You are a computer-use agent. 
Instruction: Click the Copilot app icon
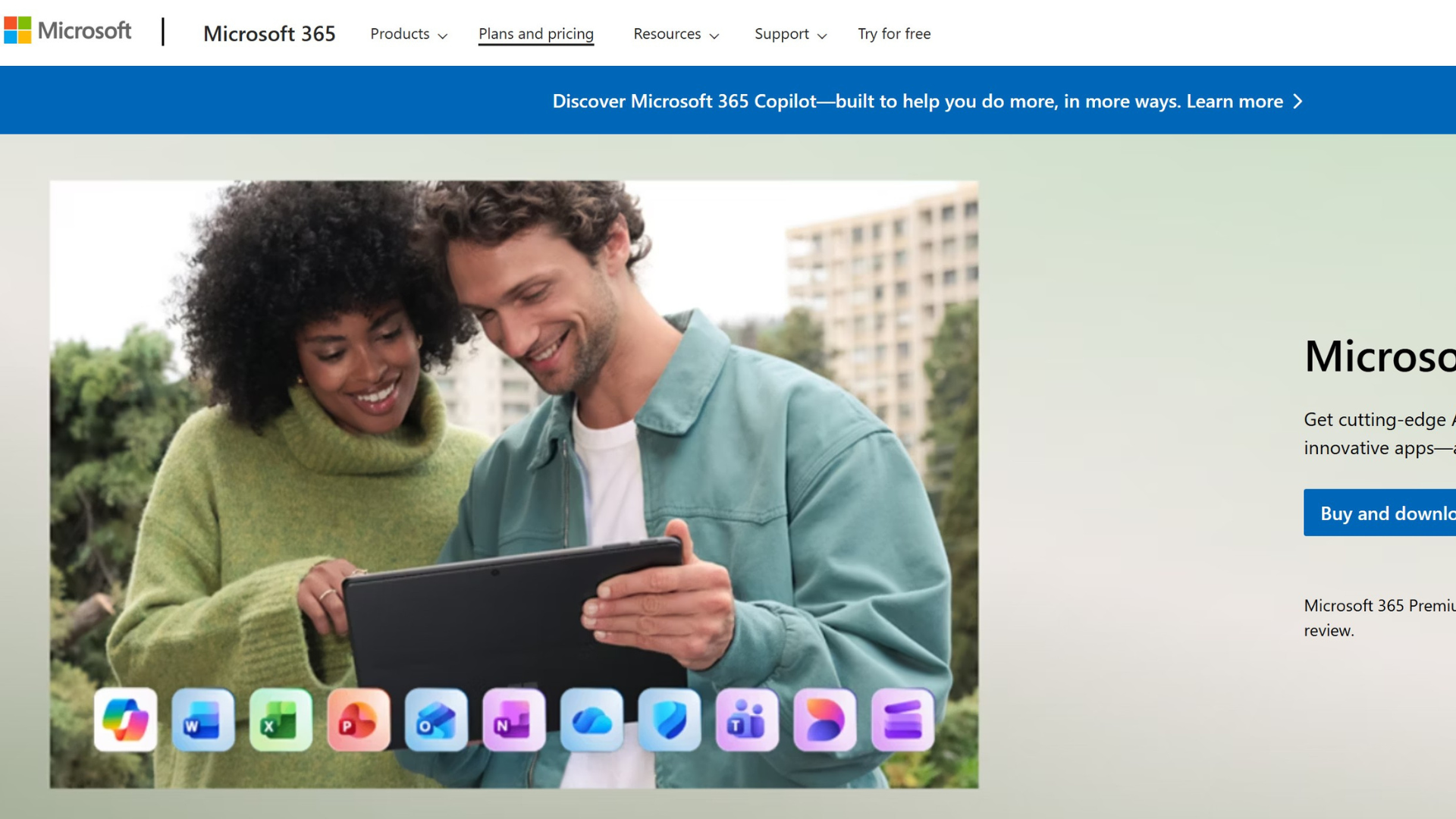126,720
